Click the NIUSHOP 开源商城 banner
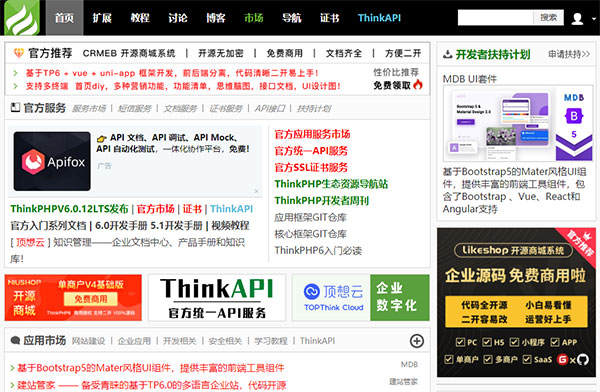 (73, 297)
